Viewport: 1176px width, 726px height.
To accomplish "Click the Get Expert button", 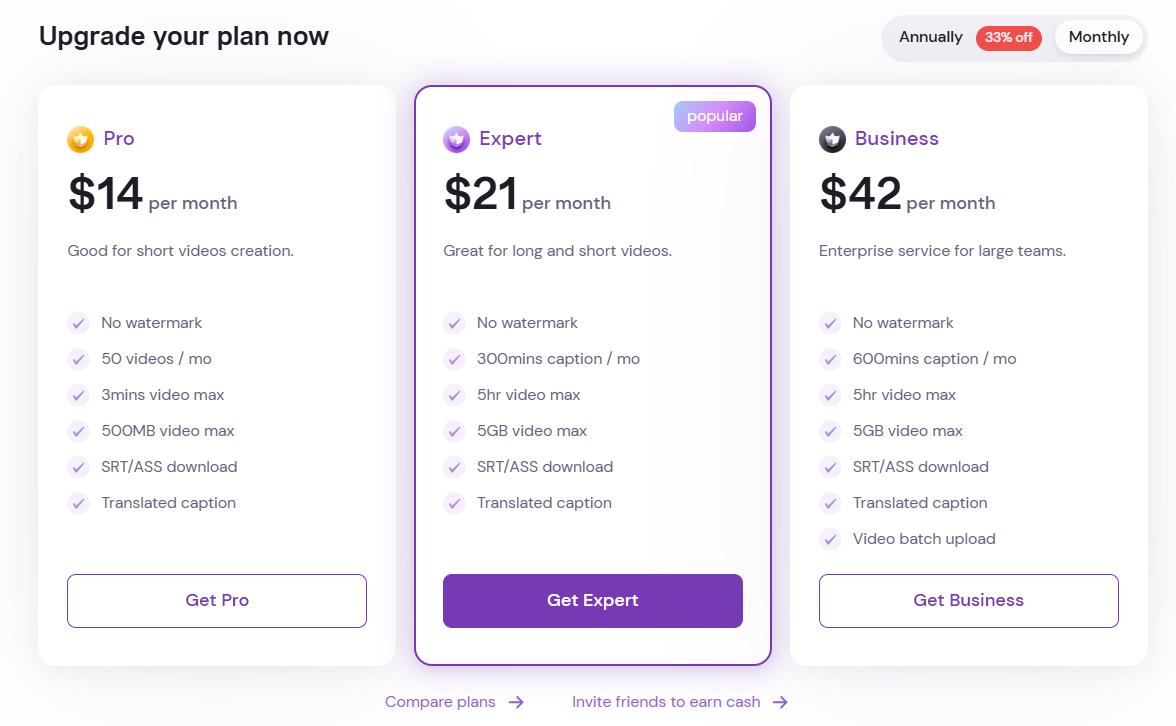I will pos(592,601).
